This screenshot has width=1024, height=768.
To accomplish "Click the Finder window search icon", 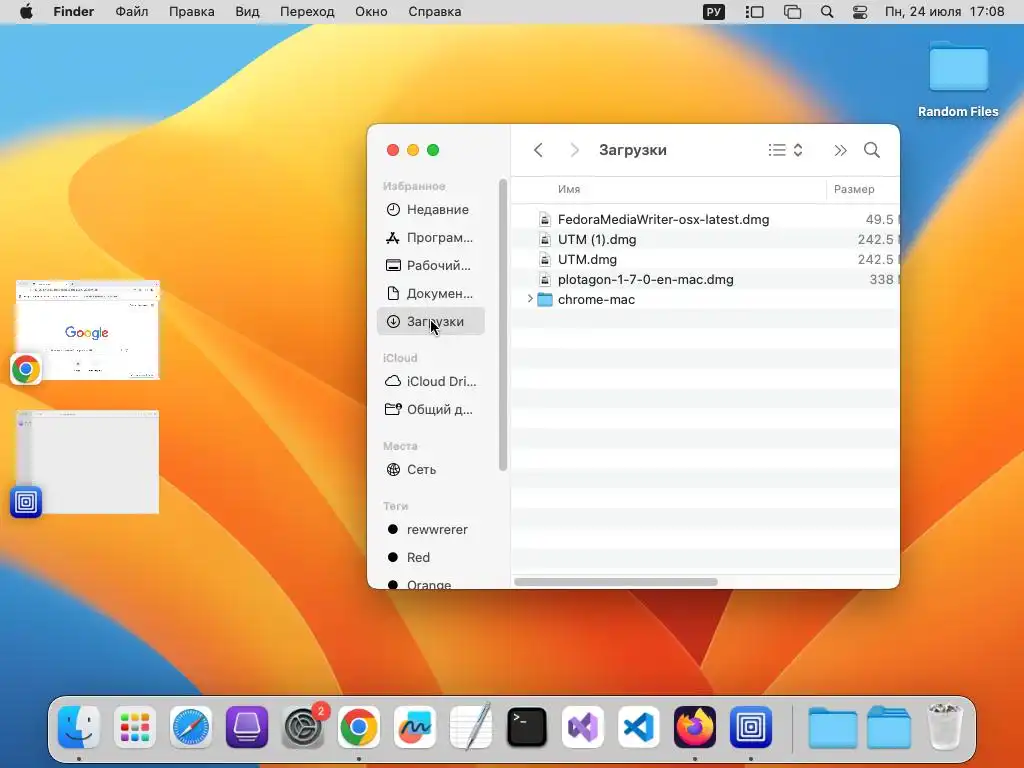I will 872,150.
